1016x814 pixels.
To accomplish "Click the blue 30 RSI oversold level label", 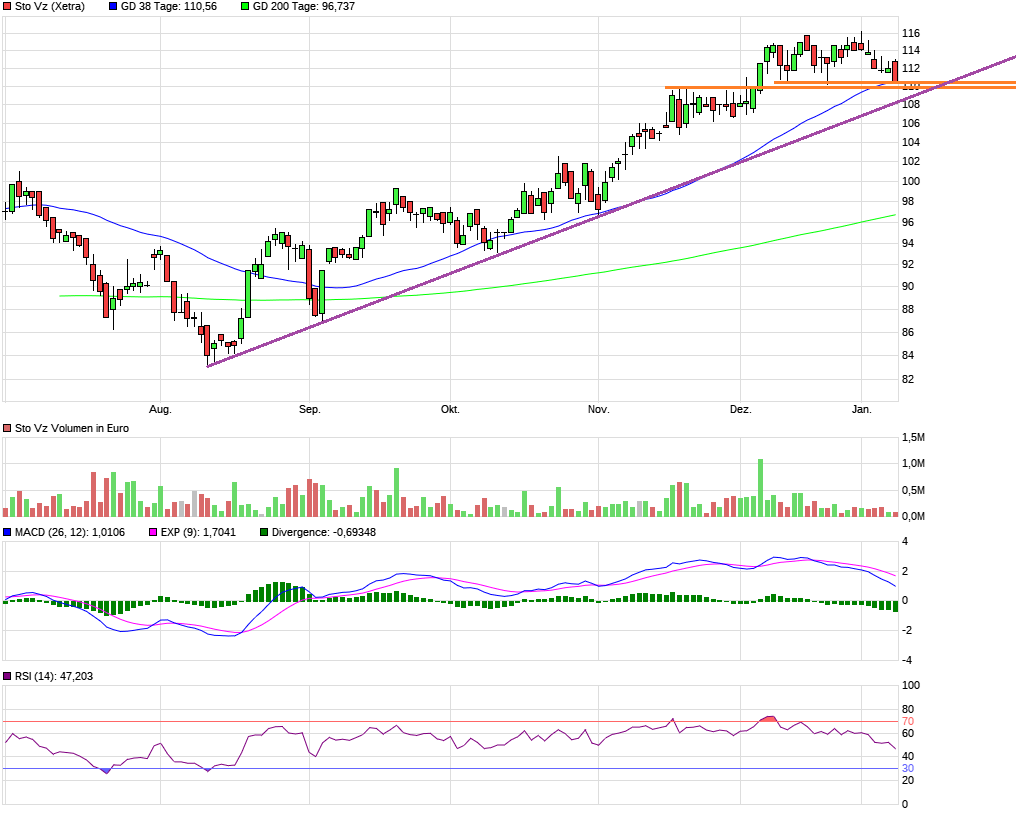I will tap(908, 768).
